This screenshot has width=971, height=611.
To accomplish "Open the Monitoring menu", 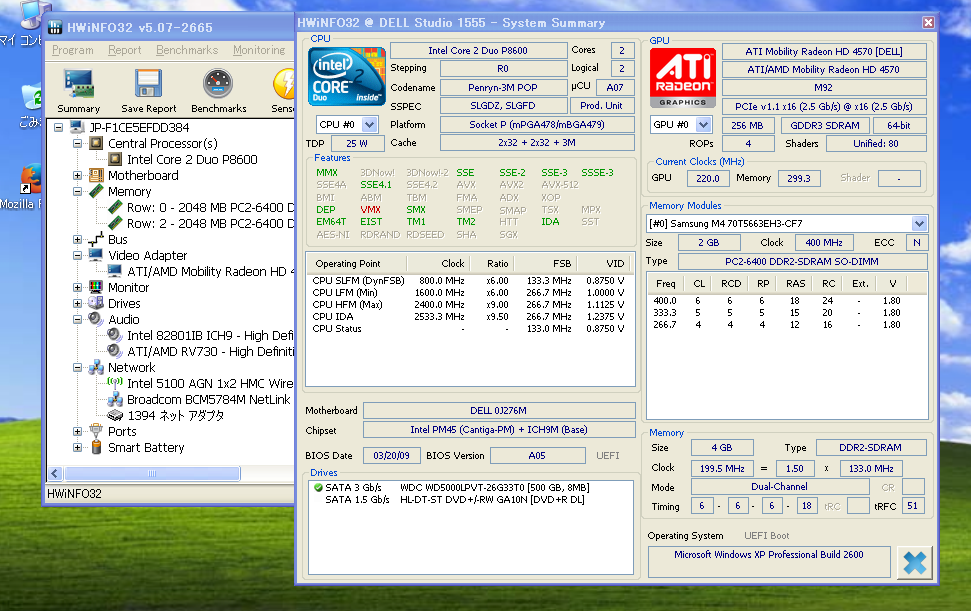I will (259, 50).
